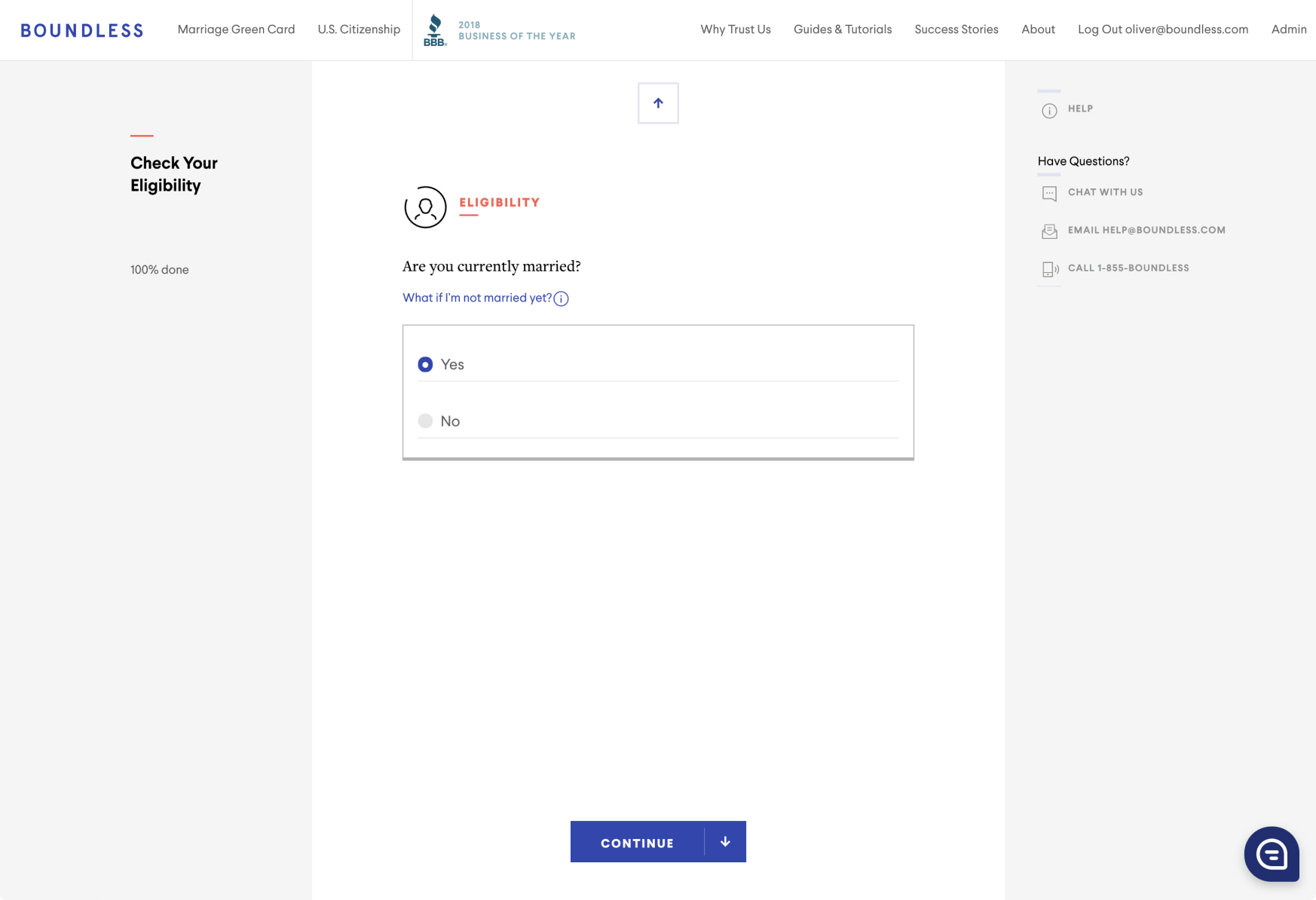Image resolution: width=1316 pixels, height=900 pixels.
Task: Open Marriage Green Card menu
Action: tap(236, 29)
